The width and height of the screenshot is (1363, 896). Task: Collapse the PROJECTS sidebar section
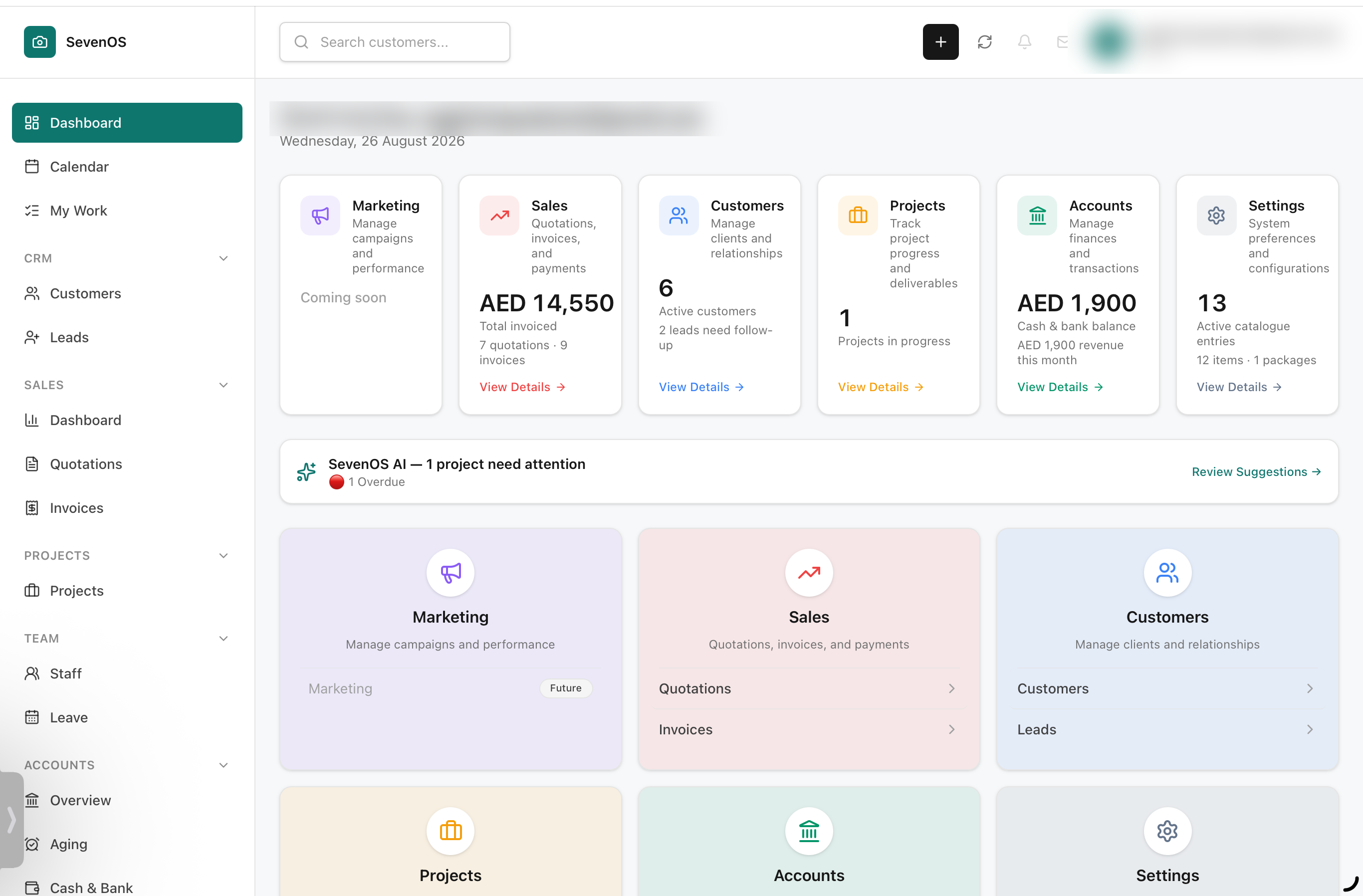tap(224, 555)
